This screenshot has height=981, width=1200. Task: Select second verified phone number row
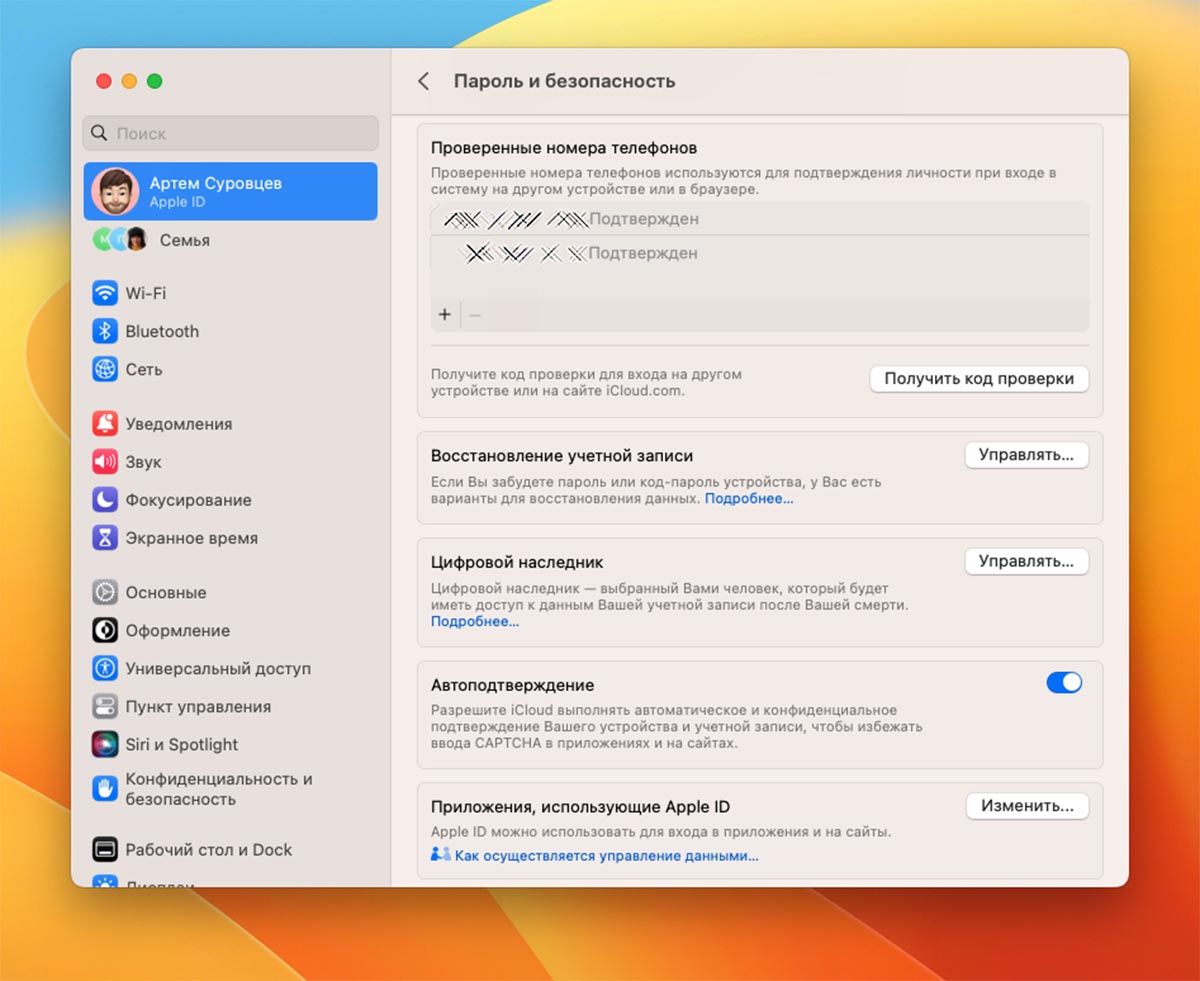(760, 253)
